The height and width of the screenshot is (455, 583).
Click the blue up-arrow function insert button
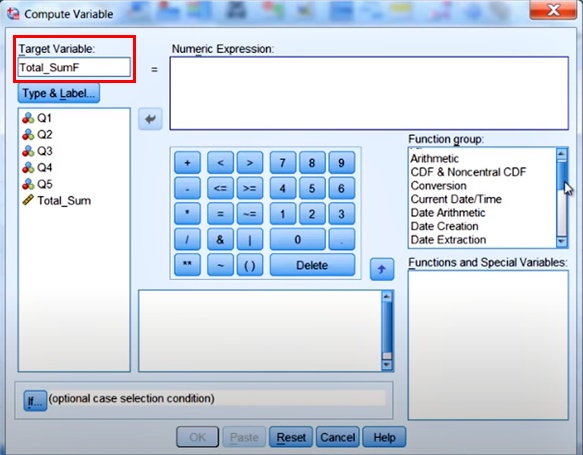pyautogui.click(x=382, y=269)
